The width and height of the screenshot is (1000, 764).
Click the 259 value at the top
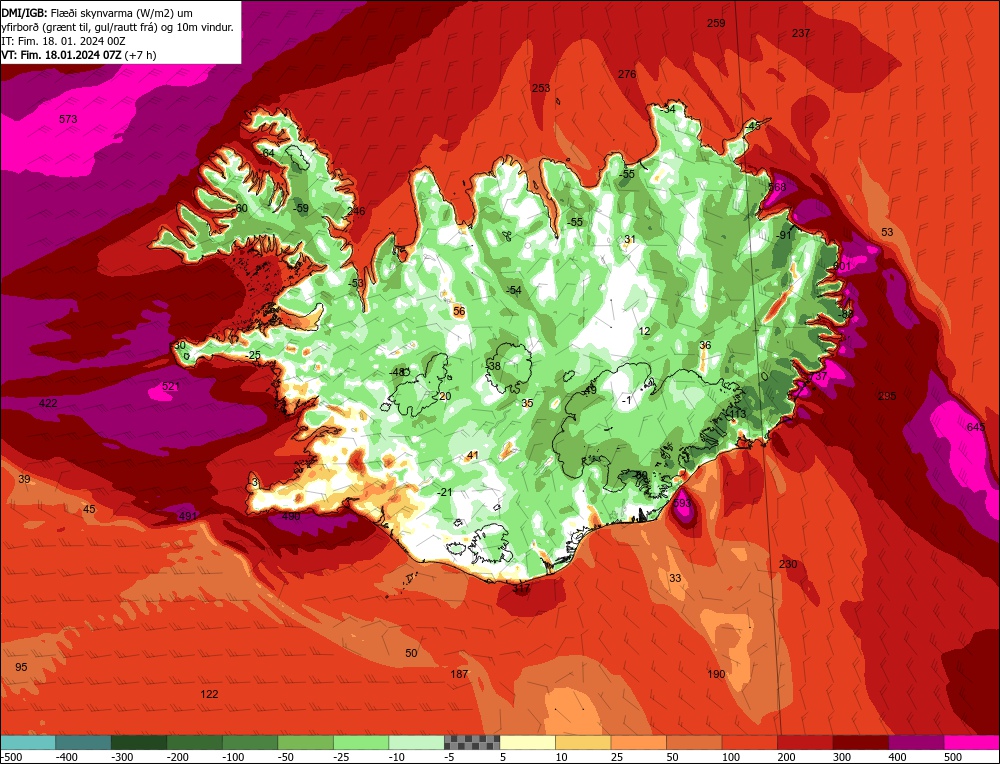[x=716, y=23]
